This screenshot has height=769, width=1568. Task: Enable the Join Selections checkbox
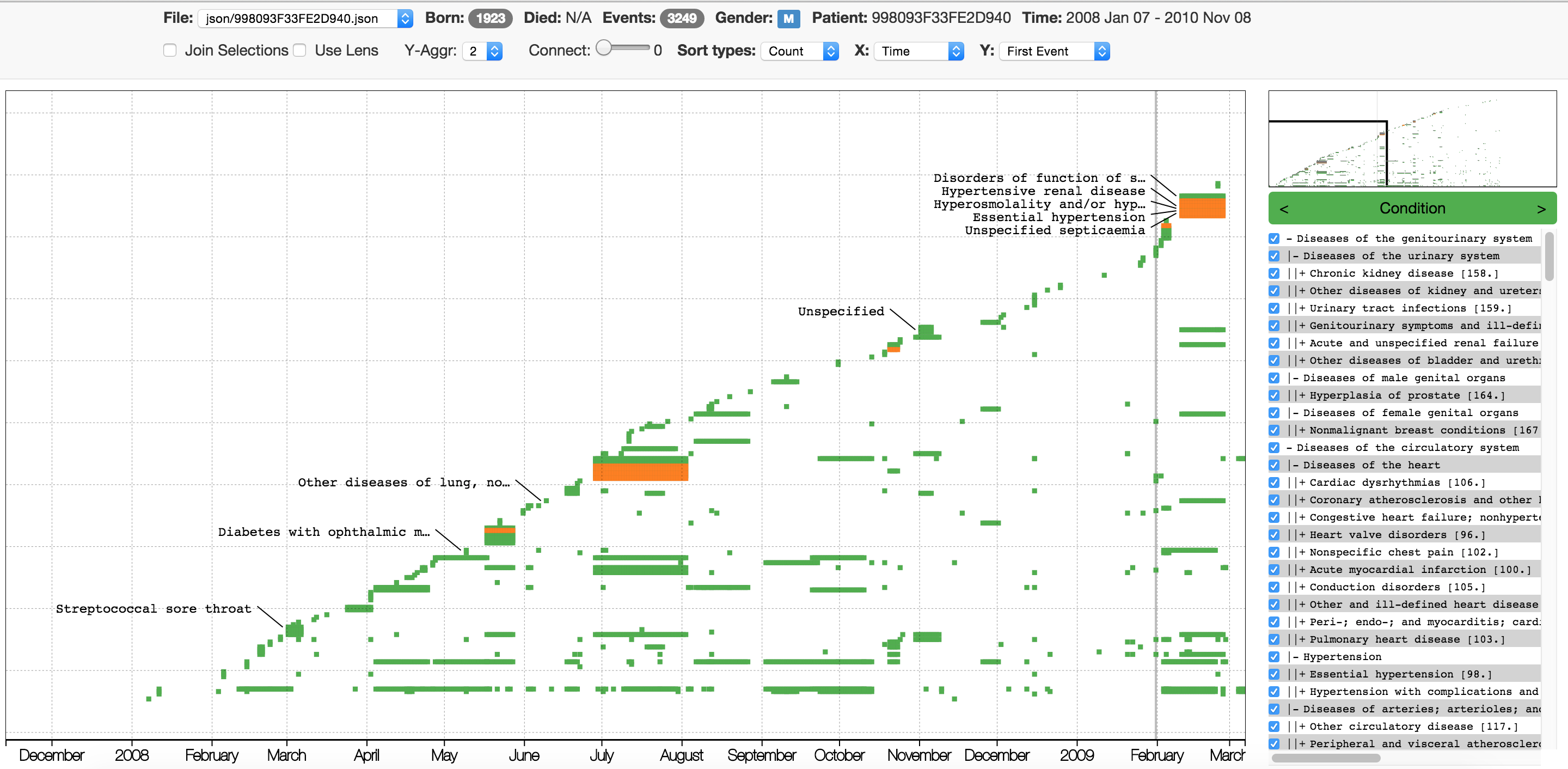(170, 51)
